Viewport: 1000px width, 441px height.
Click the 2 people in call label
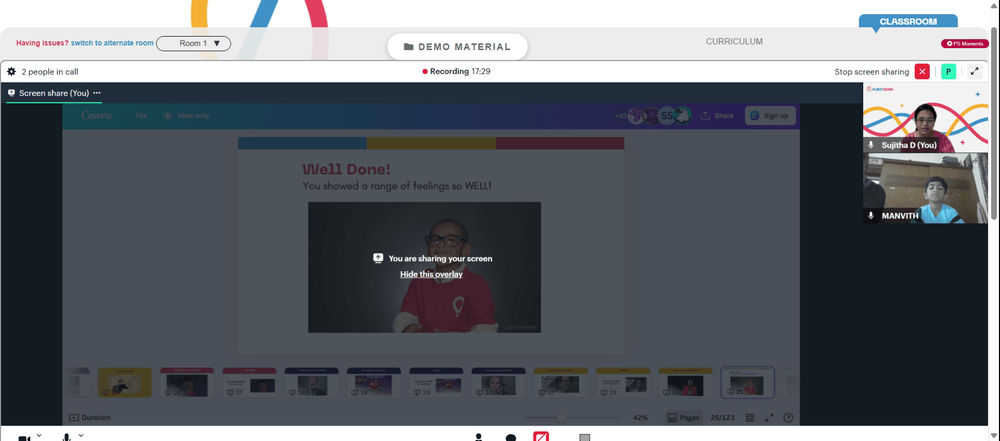click(x=50, y=72)
